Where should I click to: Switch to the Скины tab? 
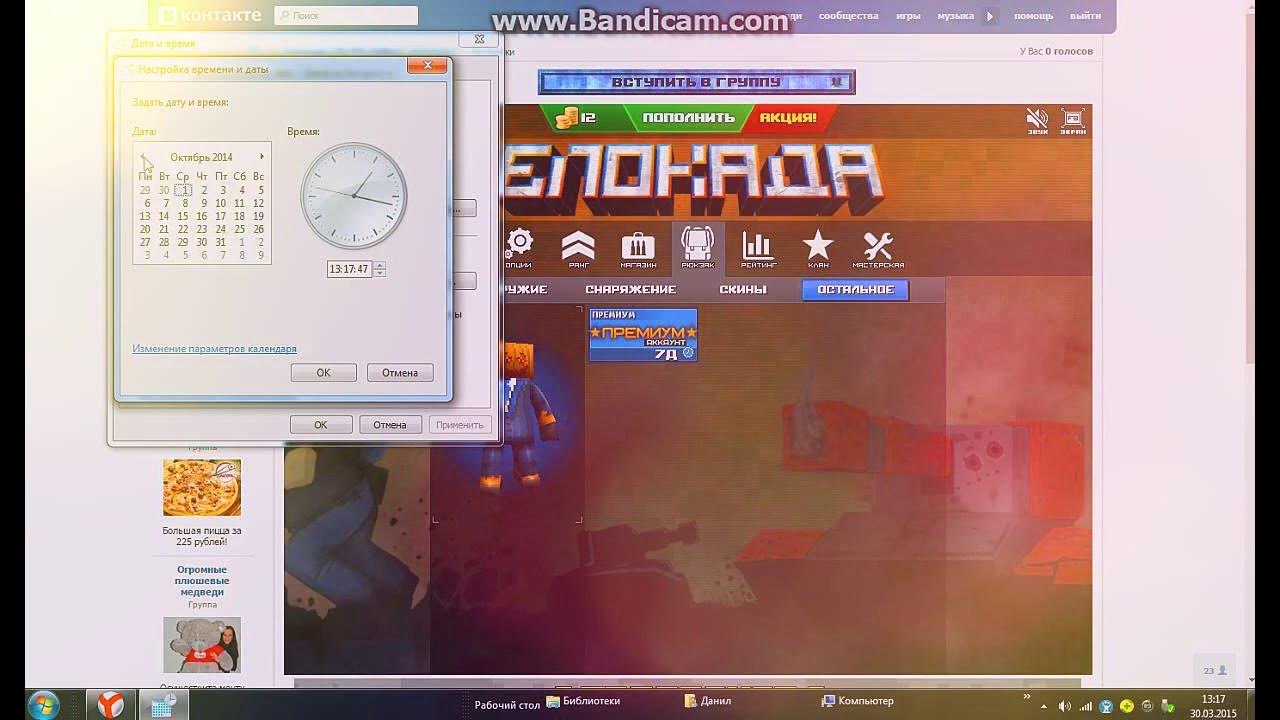pos(743,289)
